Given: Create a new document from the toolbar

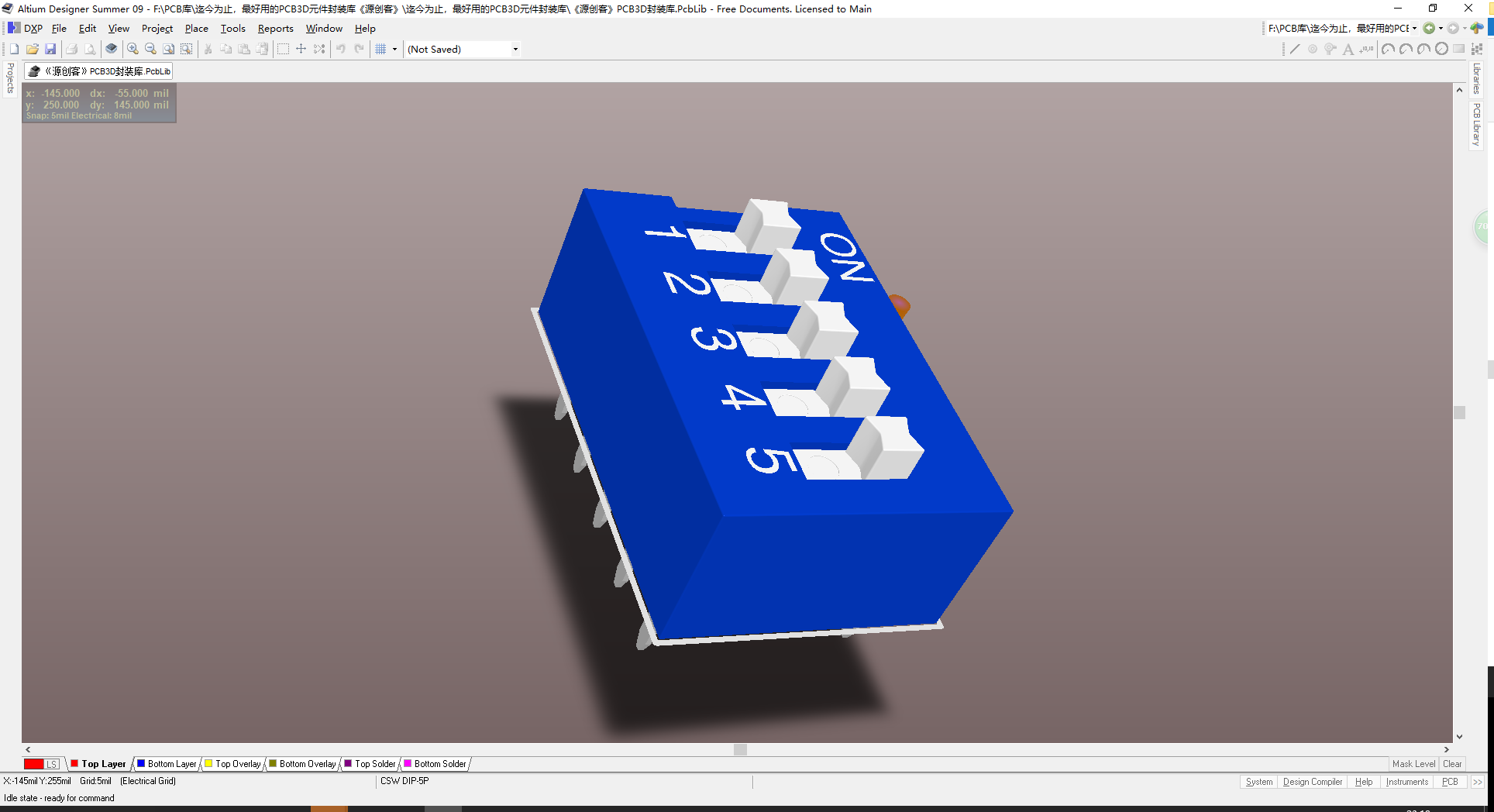Looking at the screenshot, I should tap(14, 49).
